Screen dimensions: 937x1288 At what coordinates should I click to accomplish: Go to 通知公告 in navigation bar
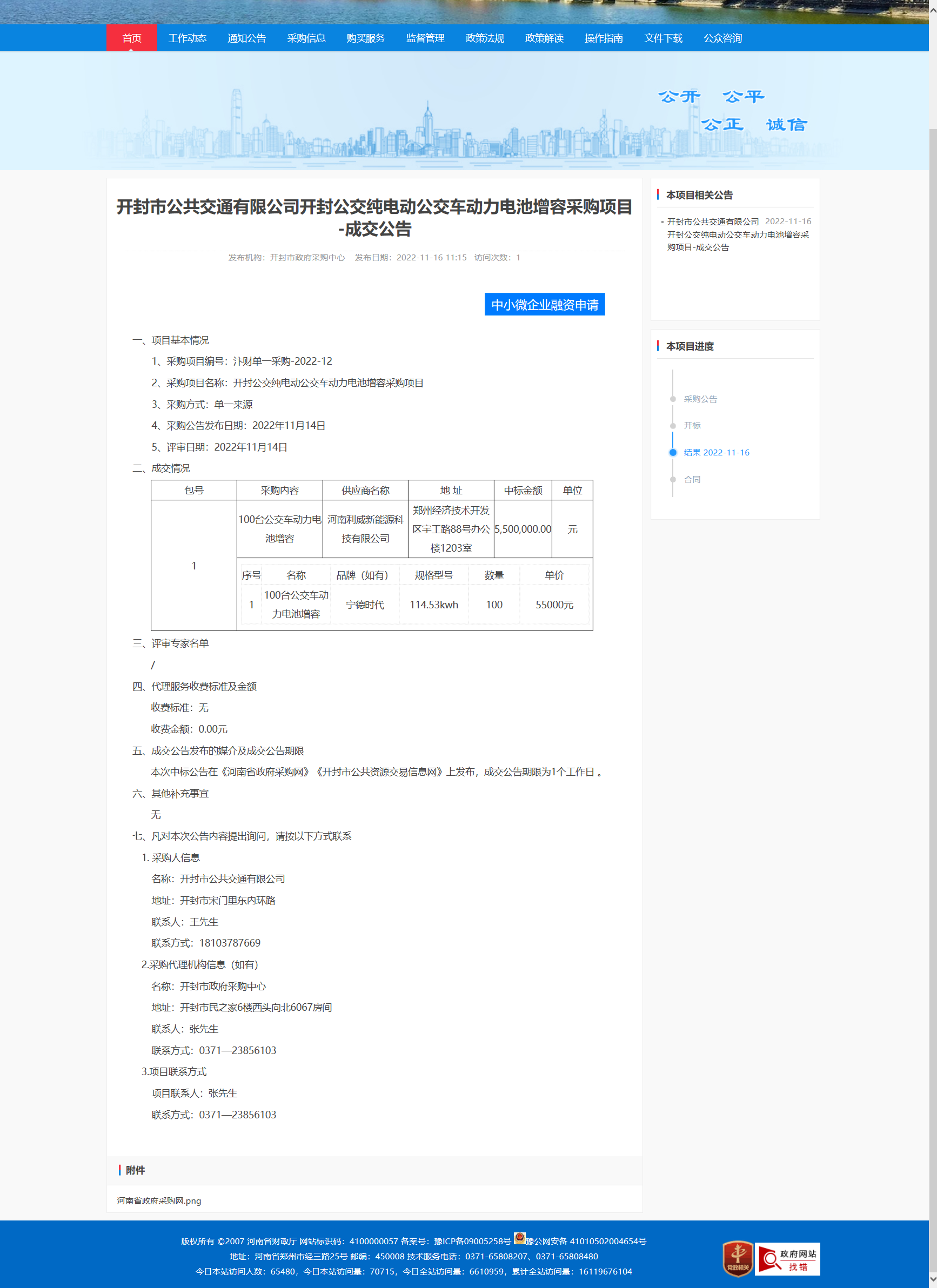coord(246,38)
